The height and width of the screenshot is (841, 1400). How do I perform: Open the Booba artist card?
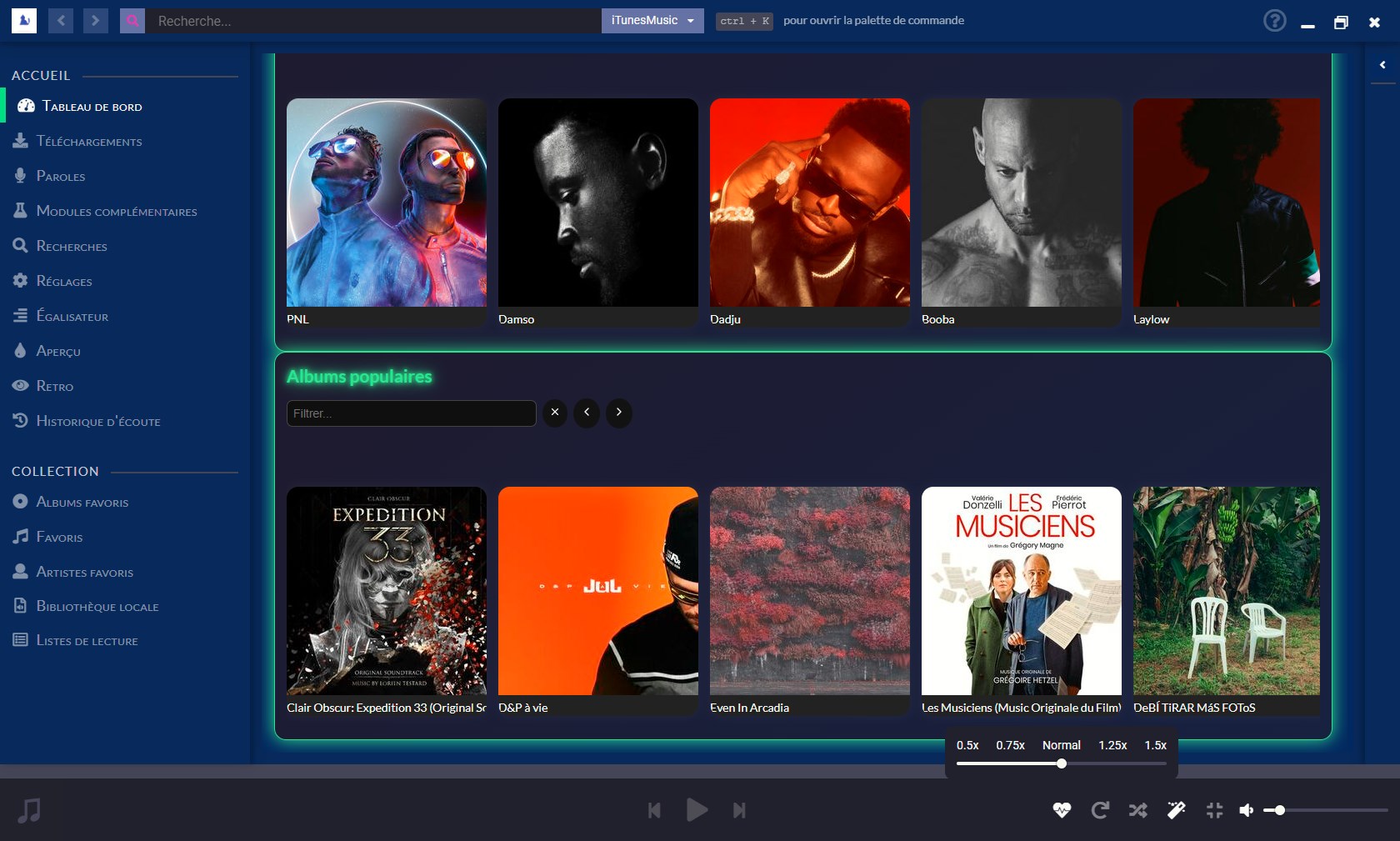[1022, 213]
